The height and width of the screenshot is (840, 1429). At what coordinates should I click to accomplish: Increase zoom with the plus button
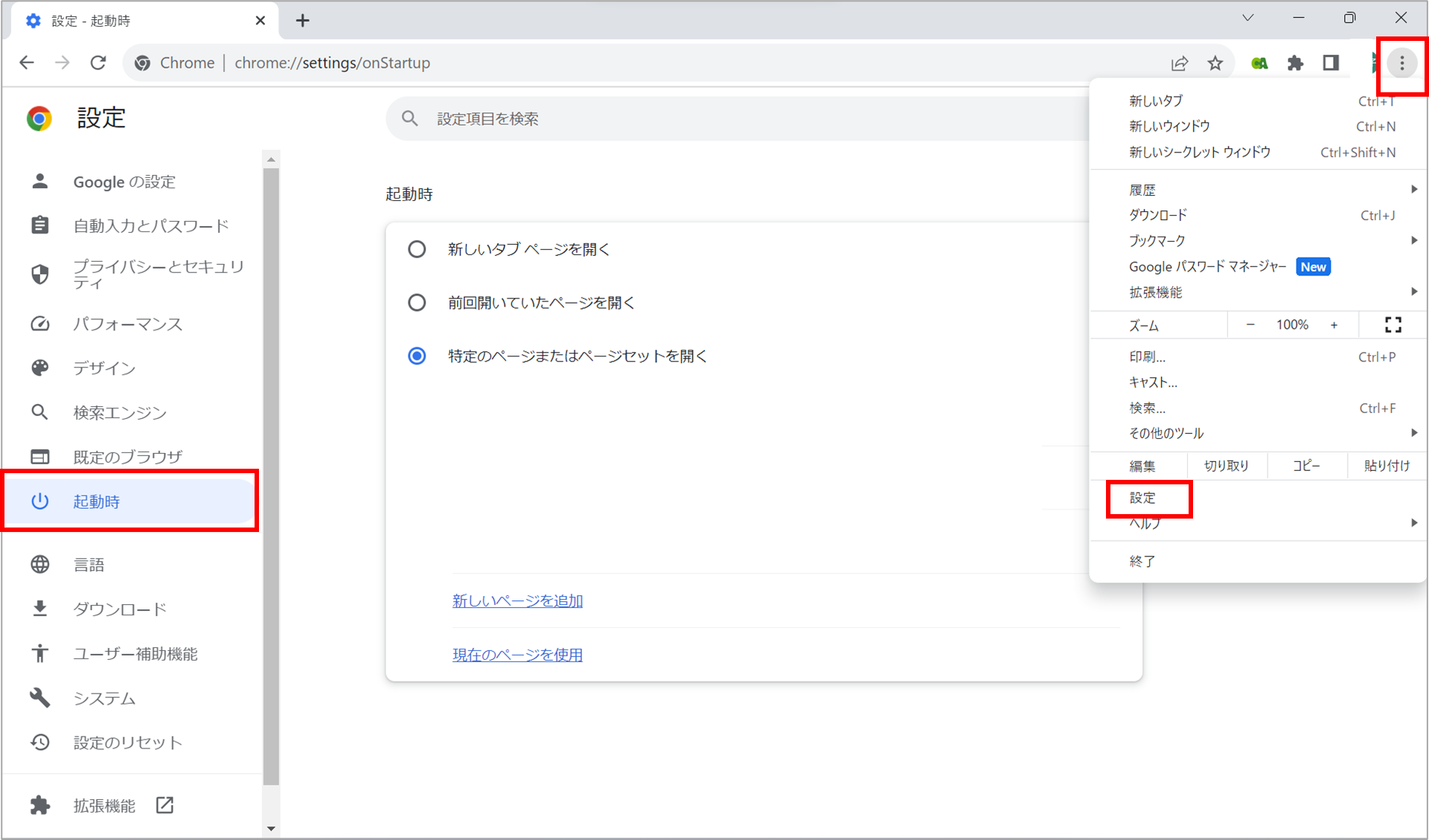click(x=1334, y=325)
